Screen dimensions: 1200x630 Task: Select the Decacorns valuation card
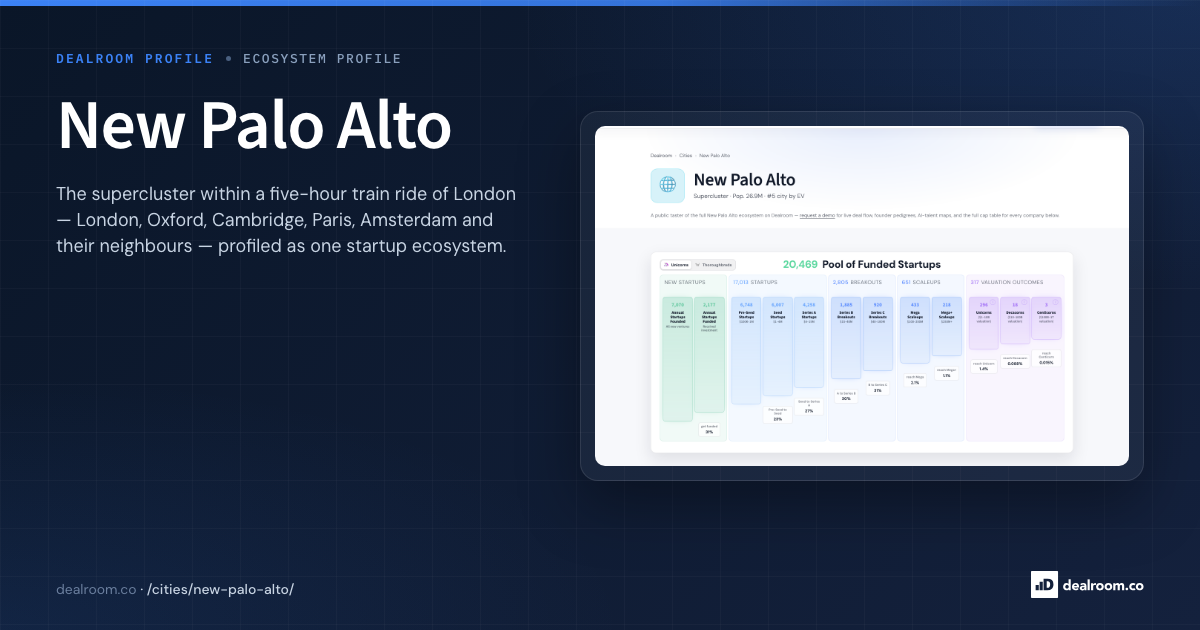(x=1015, y=319)
